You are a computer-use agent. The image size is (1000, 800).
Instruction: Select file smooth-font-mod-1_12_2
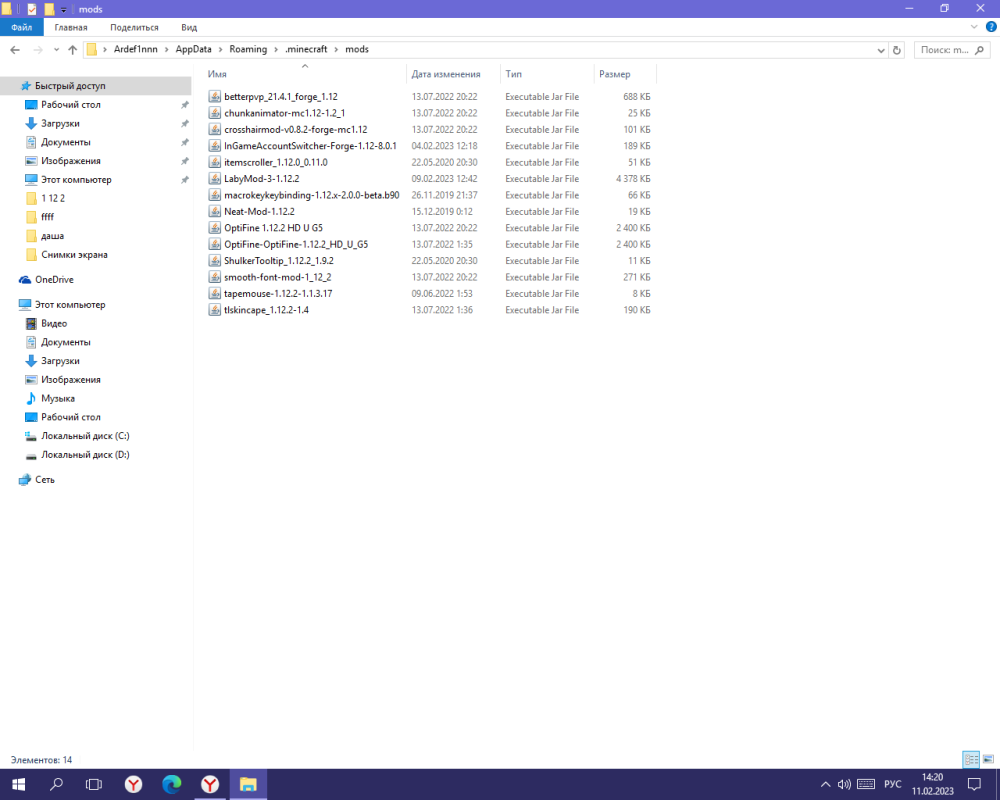coord(277,277)
